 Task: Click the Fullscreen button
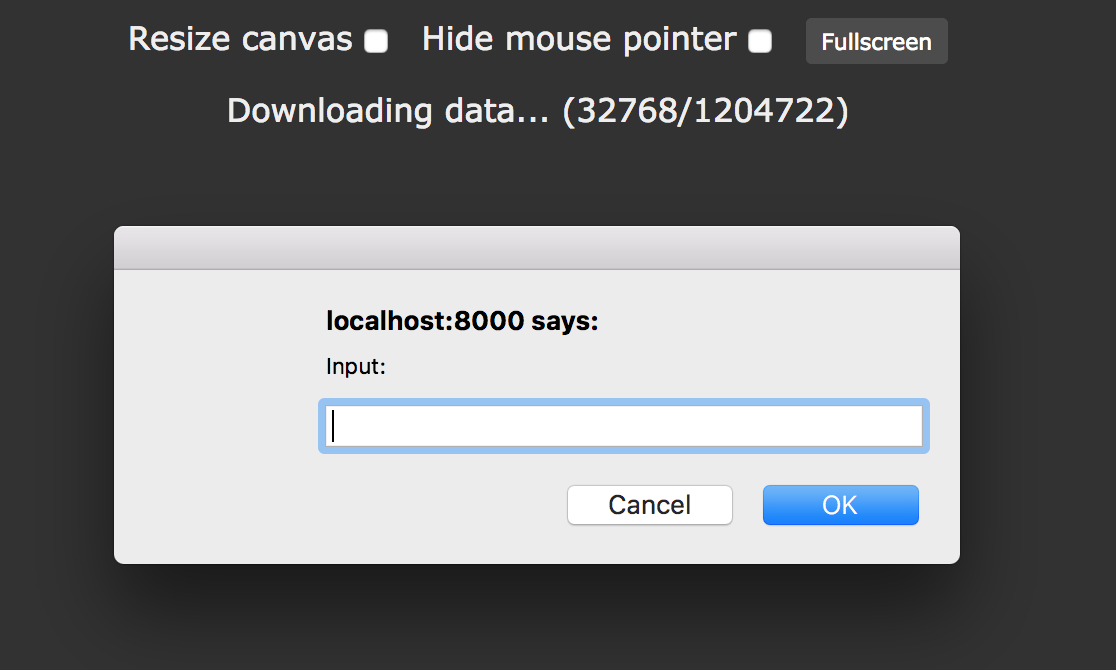[876, 42]
